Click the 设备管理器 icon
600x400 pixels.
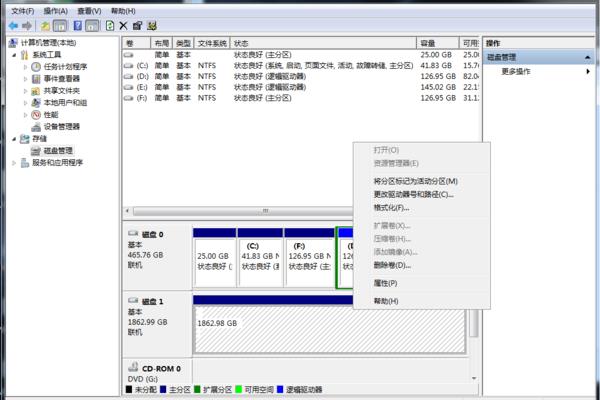[36, 127]
